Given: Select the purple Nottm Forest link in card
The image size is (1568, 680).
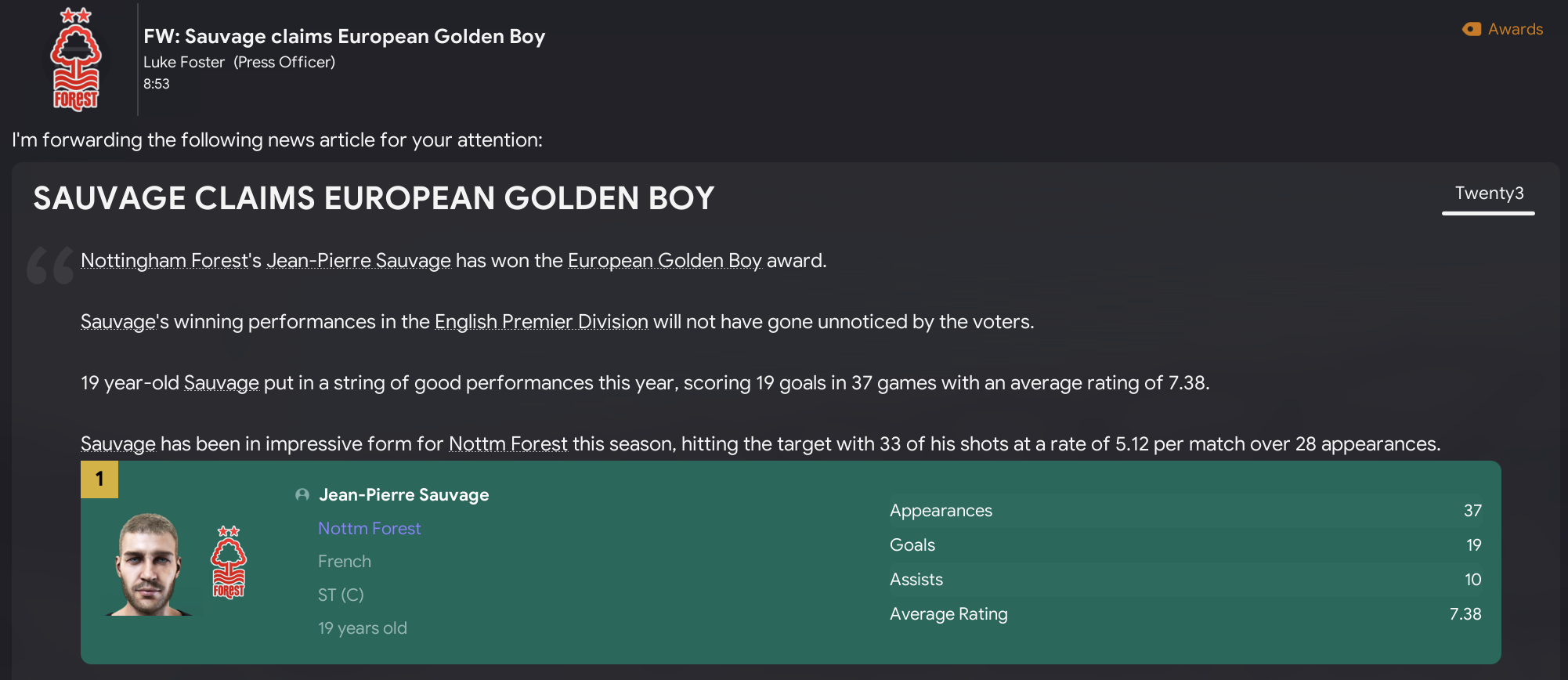Looking at the screenshot, I should (369, 528).
